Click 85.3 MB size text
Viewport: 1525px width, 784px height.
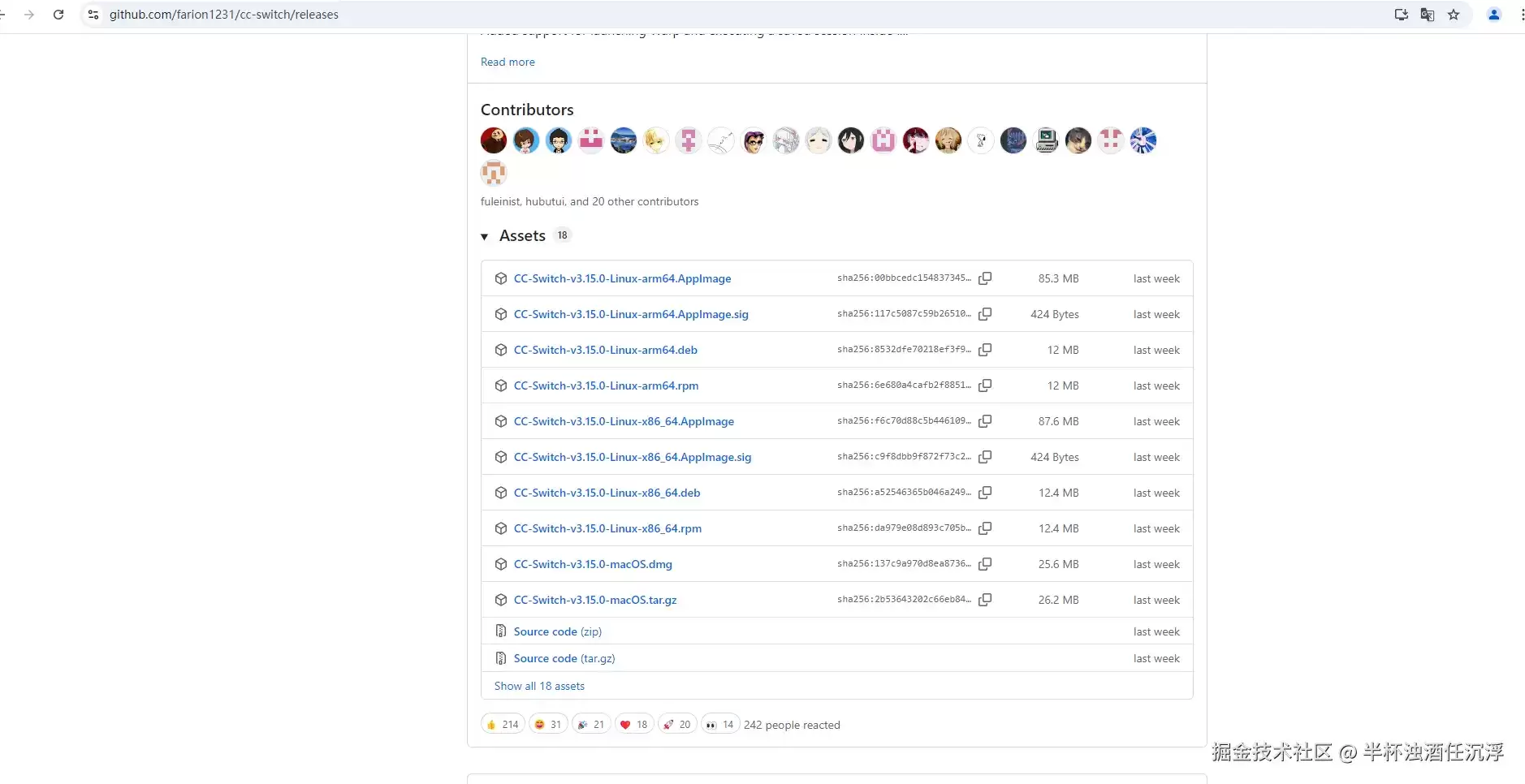click(1058, 278)
